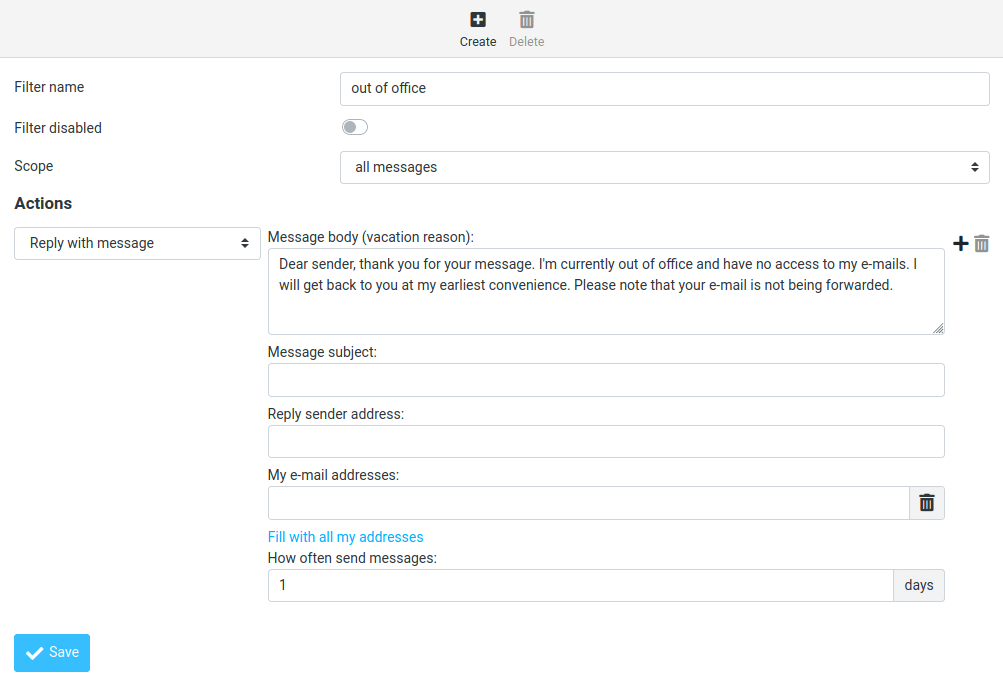This screenshot has width=1003, height=682.
Task: Click the message body resize handle
Action: [x=938, y=328]
